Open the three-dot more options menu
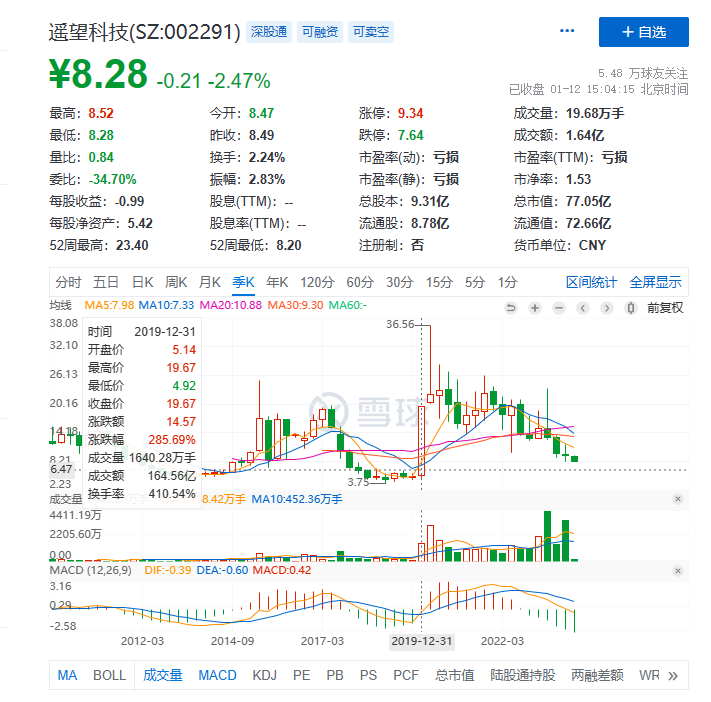 pos(568,32)
